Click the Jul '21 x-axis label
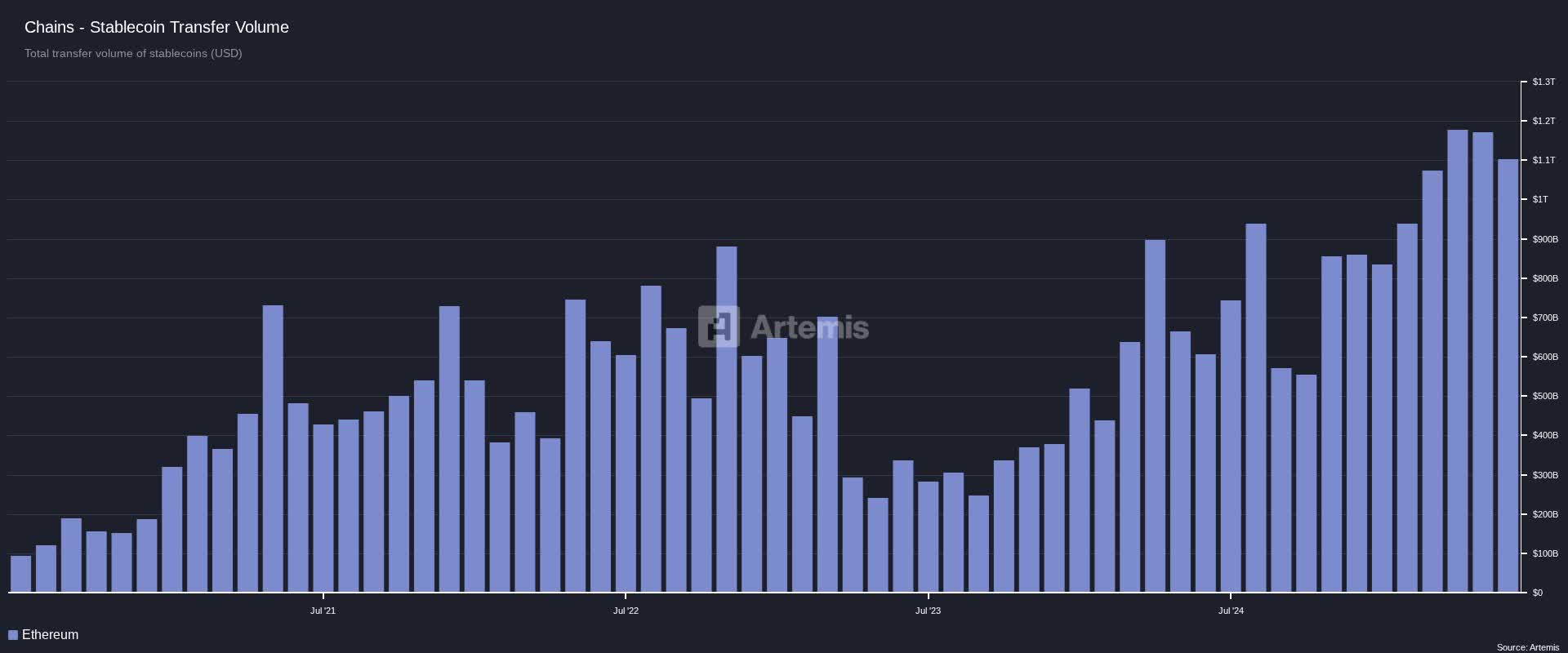The width and height of the screenshot is (1568, 653). coord(323,611)
